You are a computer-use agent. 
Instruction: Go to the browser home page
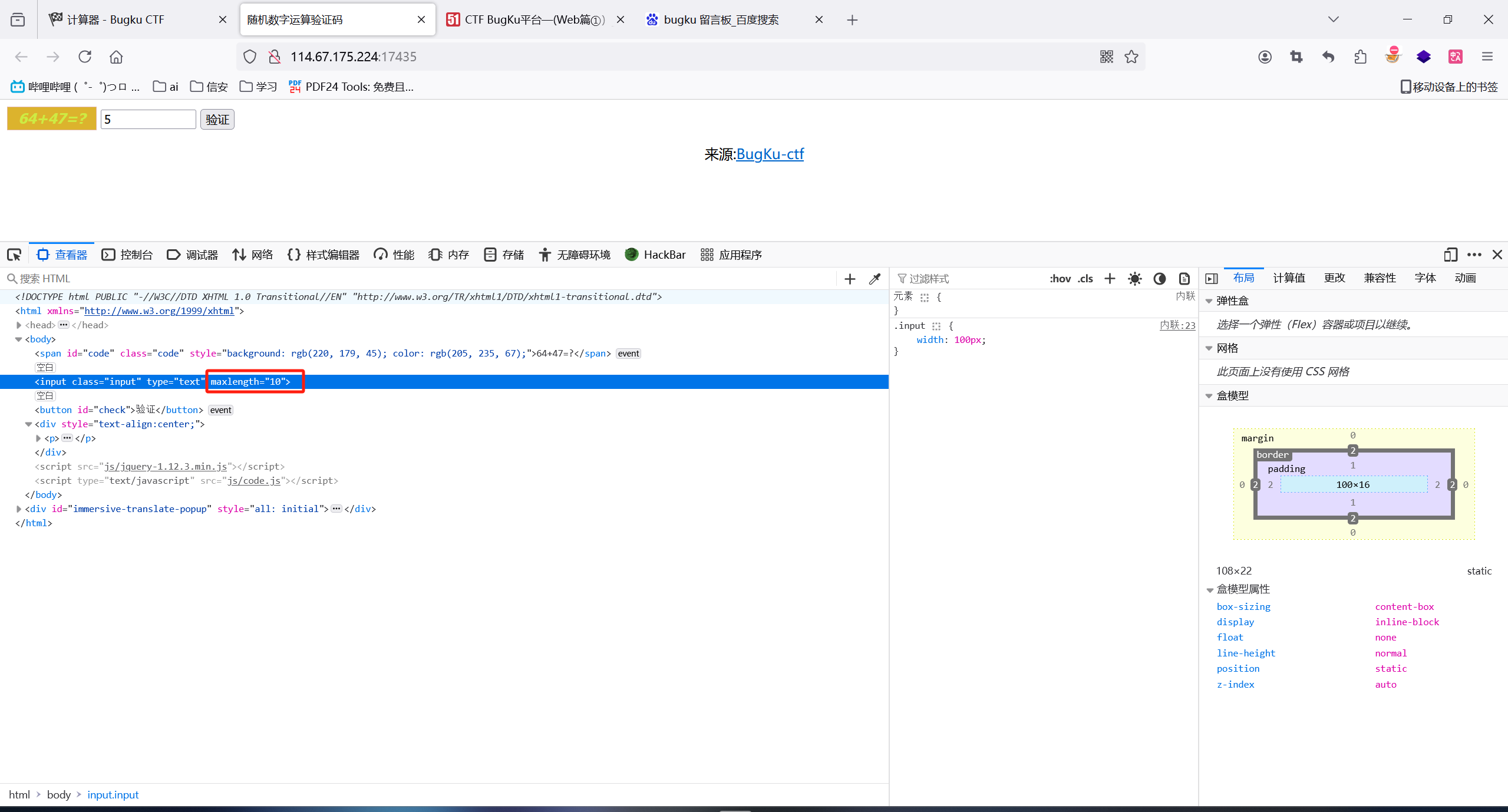tap(116, 57)
